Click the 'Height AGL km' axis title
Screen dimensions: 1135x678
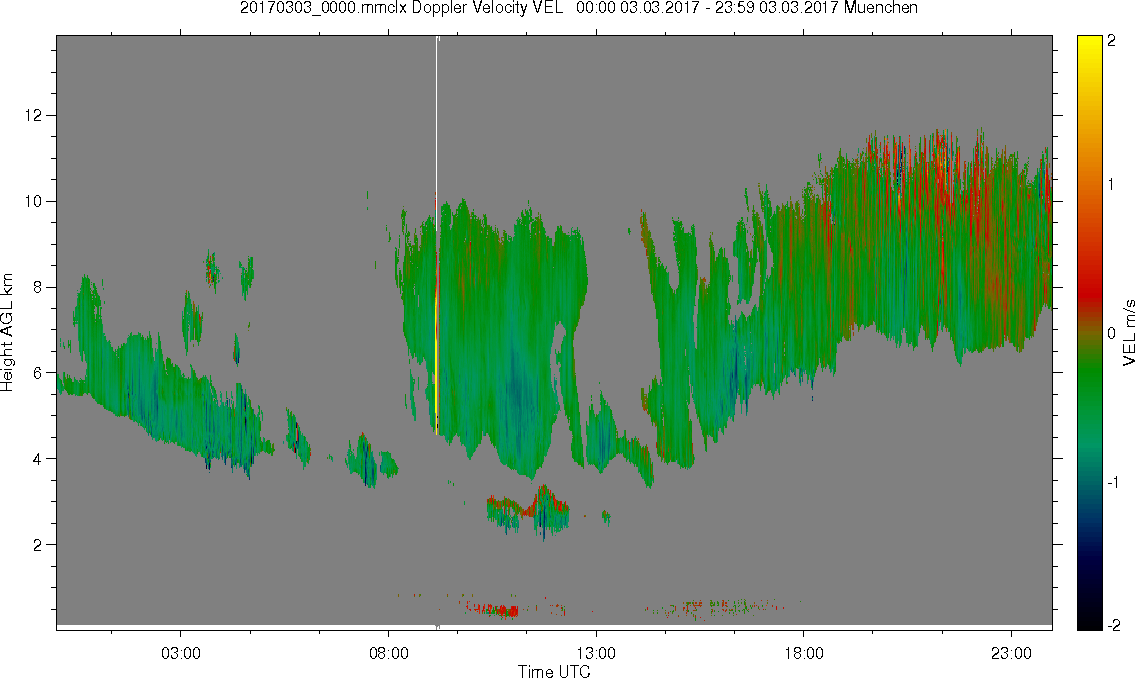[x=7, y=333]
